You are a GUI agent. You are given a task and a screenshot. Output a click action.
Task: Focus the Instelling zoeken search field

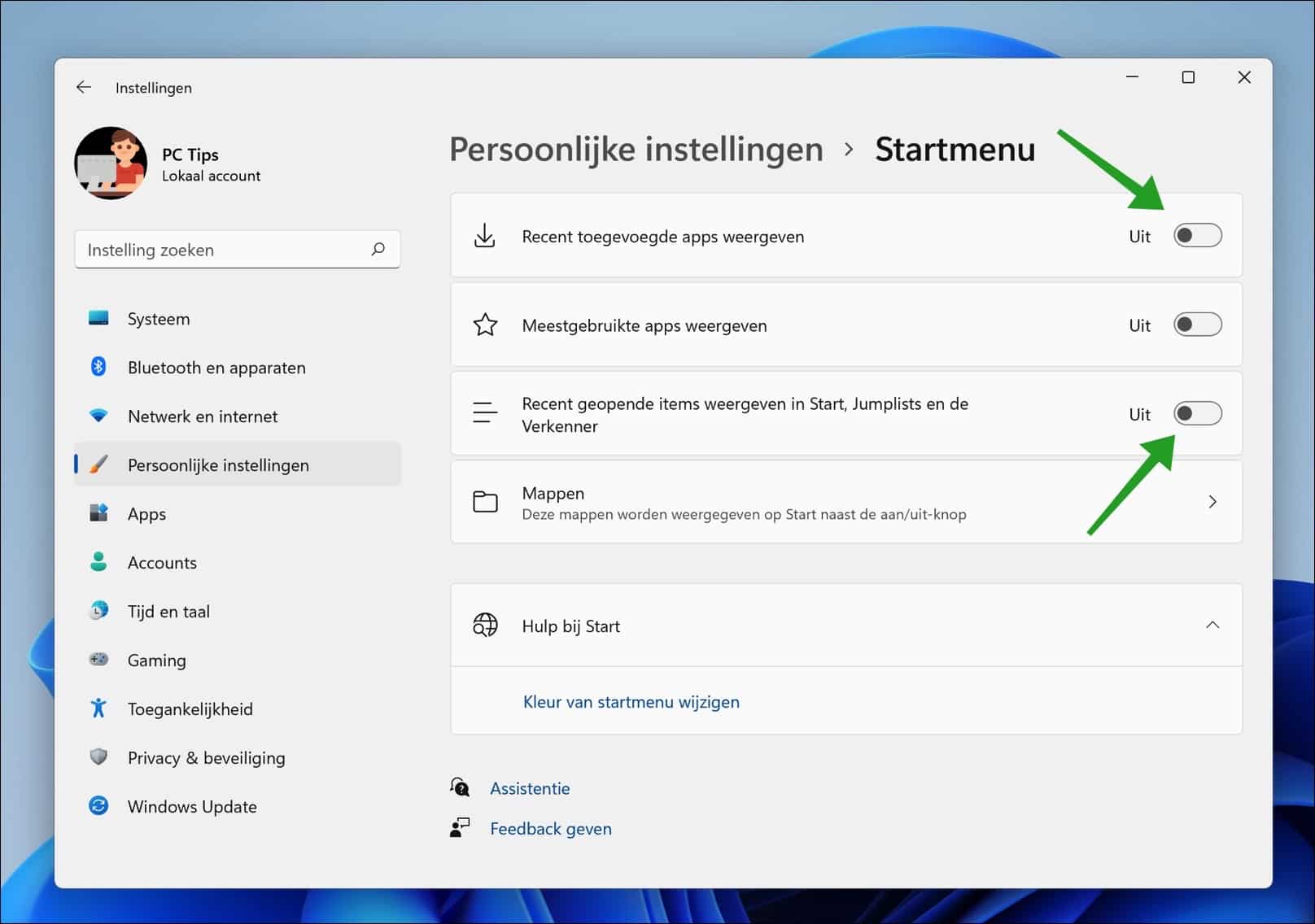click(x=237, y=250)
